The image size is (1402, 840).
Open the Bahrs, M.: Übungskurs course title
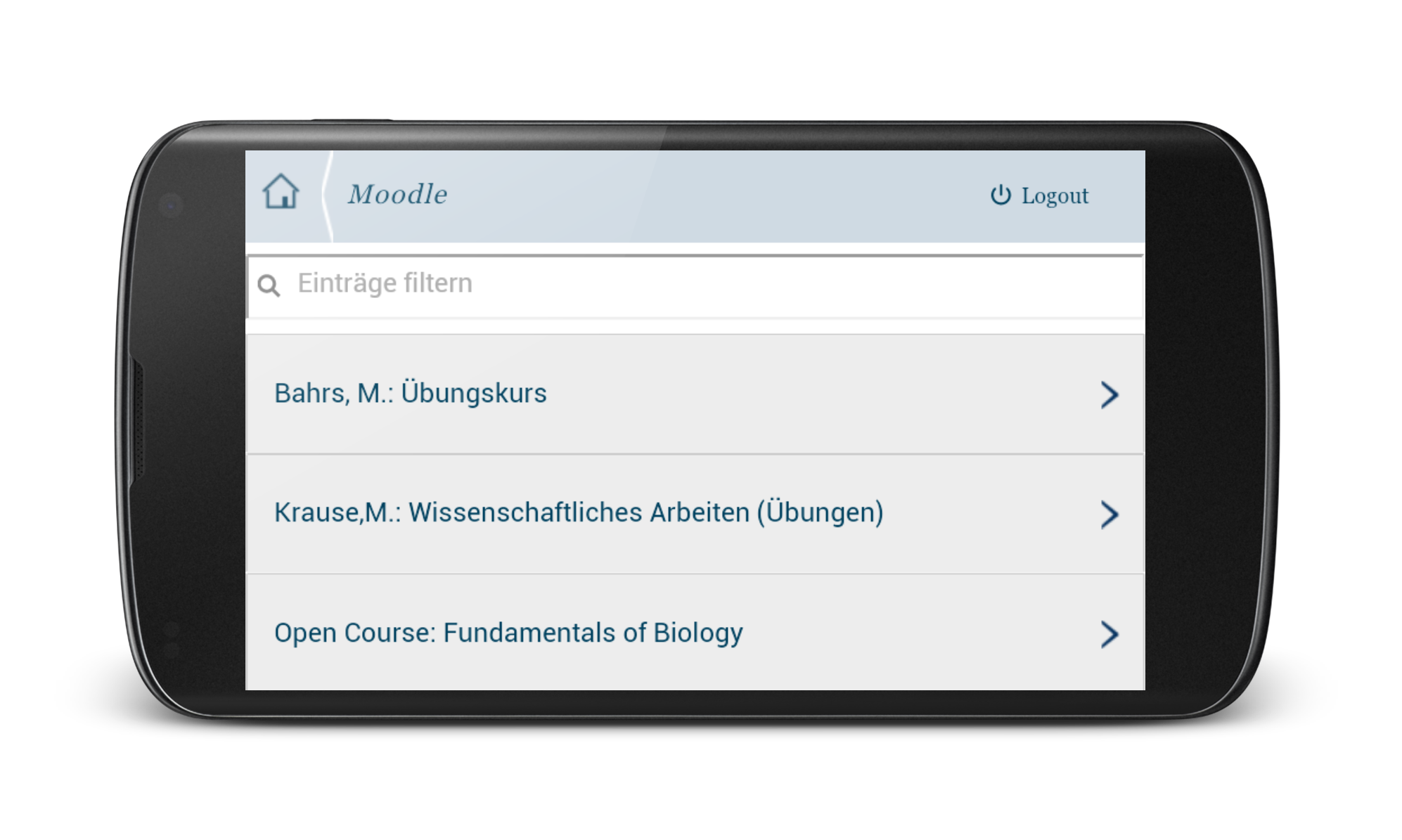pyautogui.click(x=410, y=394)
